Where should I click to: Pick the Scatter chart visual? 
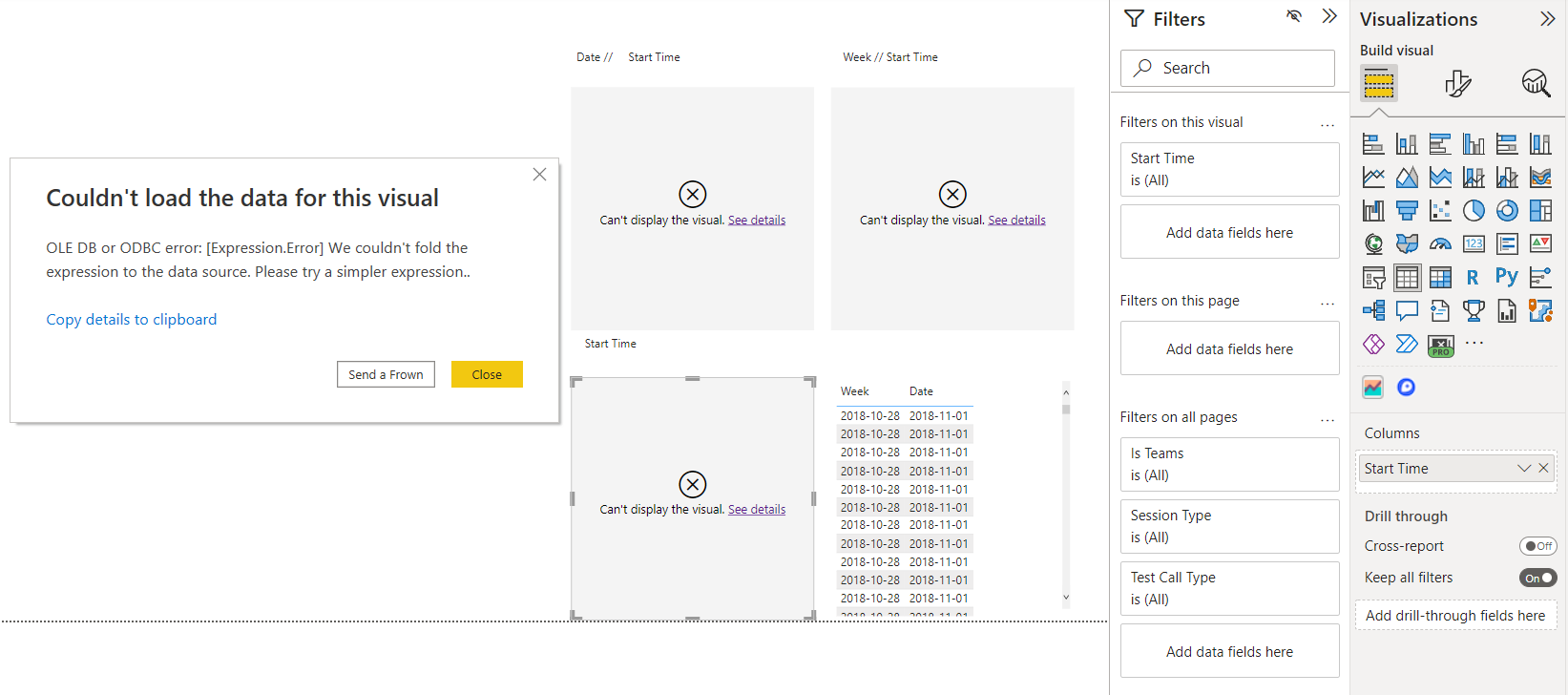1440,210
